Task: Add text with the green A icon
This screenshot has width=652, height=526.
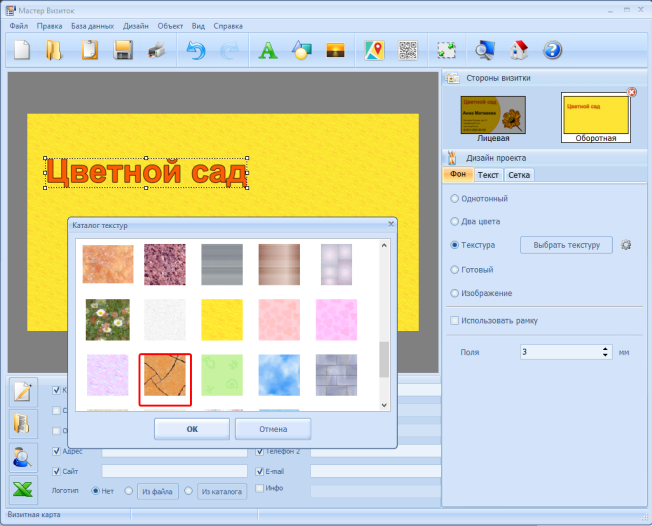Action: point(268,50)
